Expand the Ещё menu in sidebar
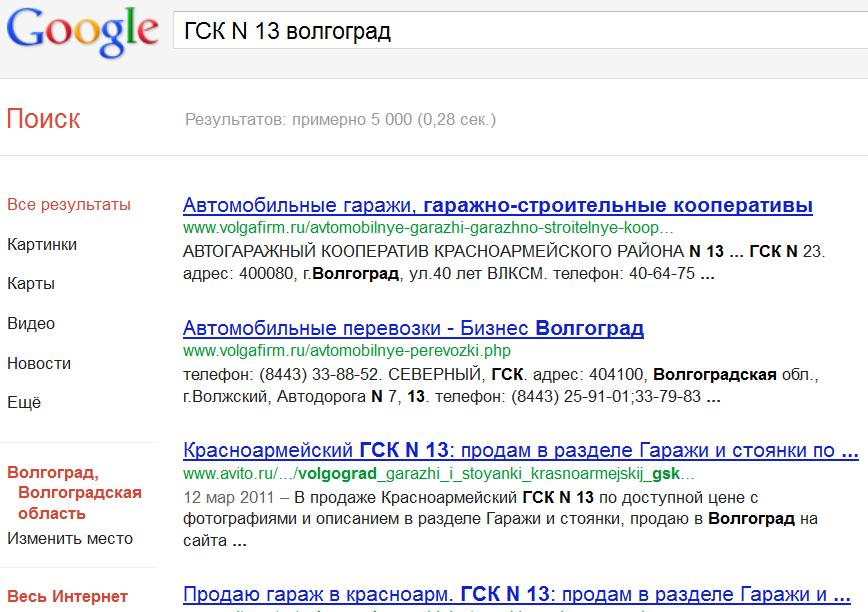 pyautogui.click(x=24, y=403)
